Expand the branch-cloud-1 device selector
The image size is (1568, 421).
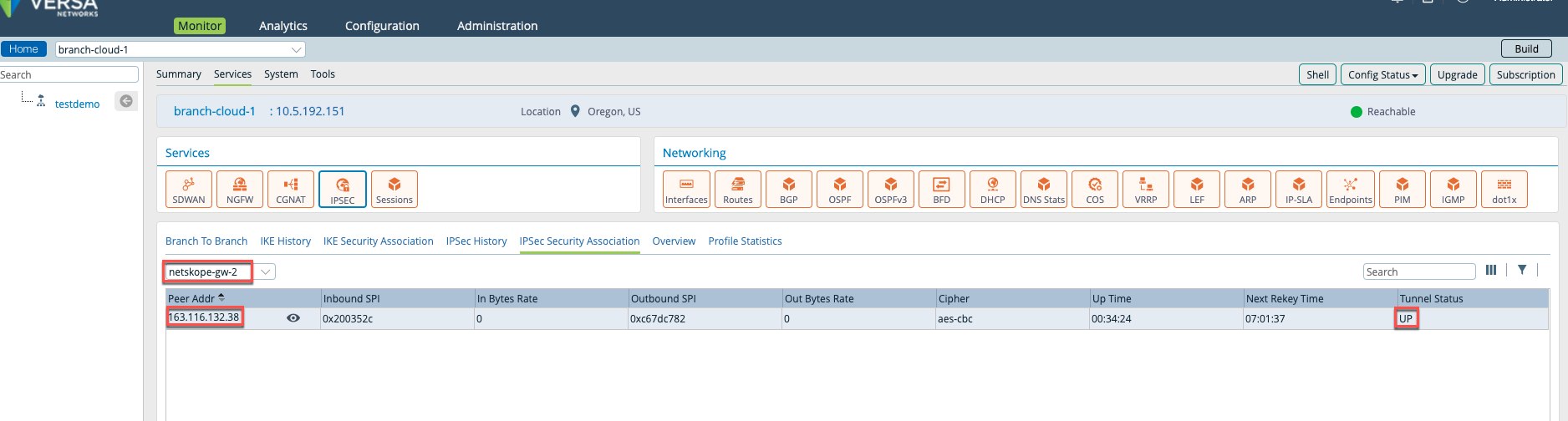tap(181, 49)
